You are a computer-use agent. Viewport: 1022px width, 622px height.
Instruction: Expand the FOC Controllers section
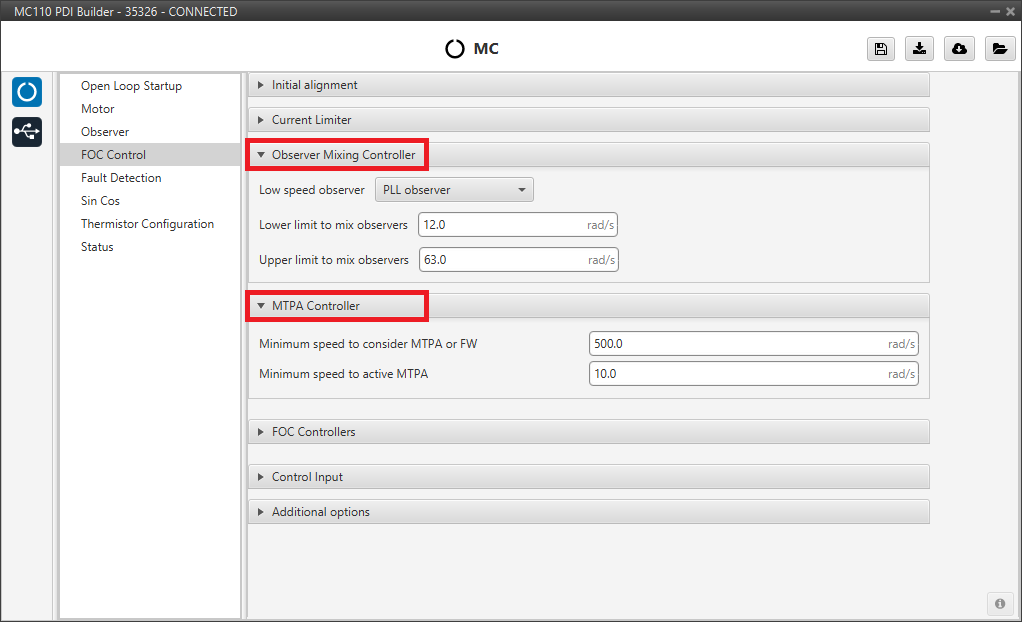(313, 432)
